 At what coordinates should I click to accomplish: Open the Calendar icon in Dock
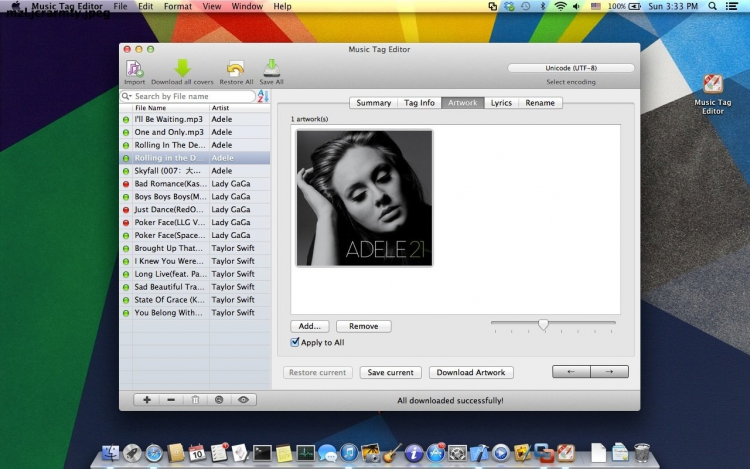click(197, 453)
